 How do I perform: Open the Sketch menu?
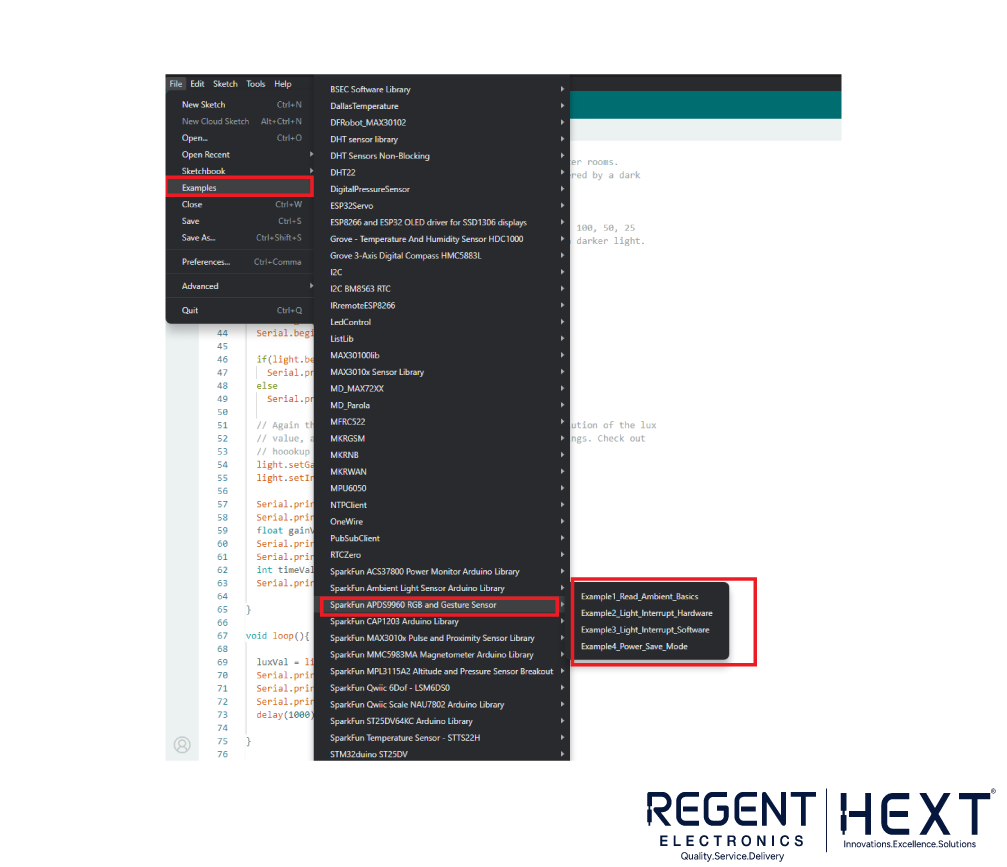[x=225, y=84]
